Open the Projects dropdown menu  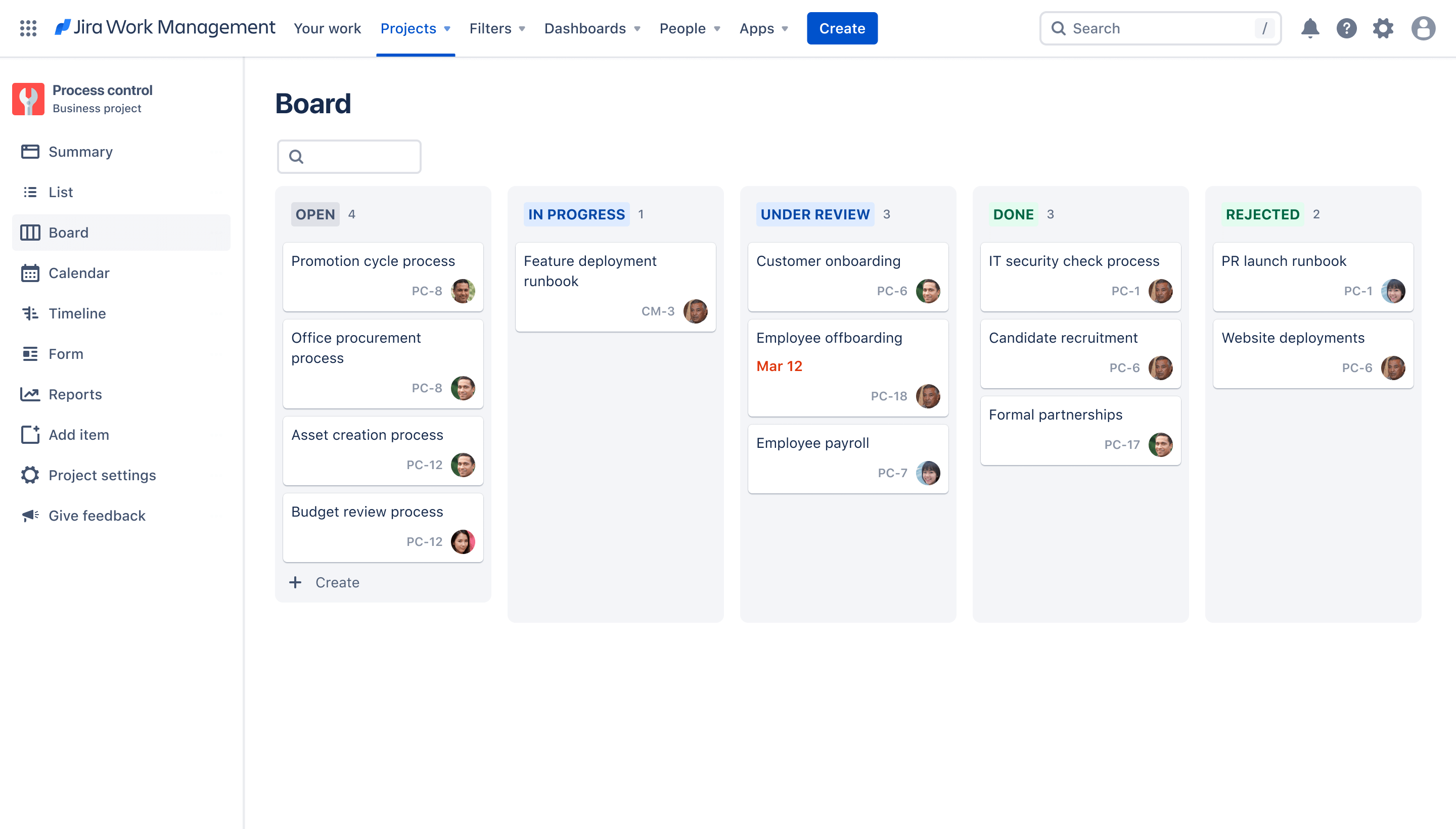pyautogui.click(x=415, y=28)
